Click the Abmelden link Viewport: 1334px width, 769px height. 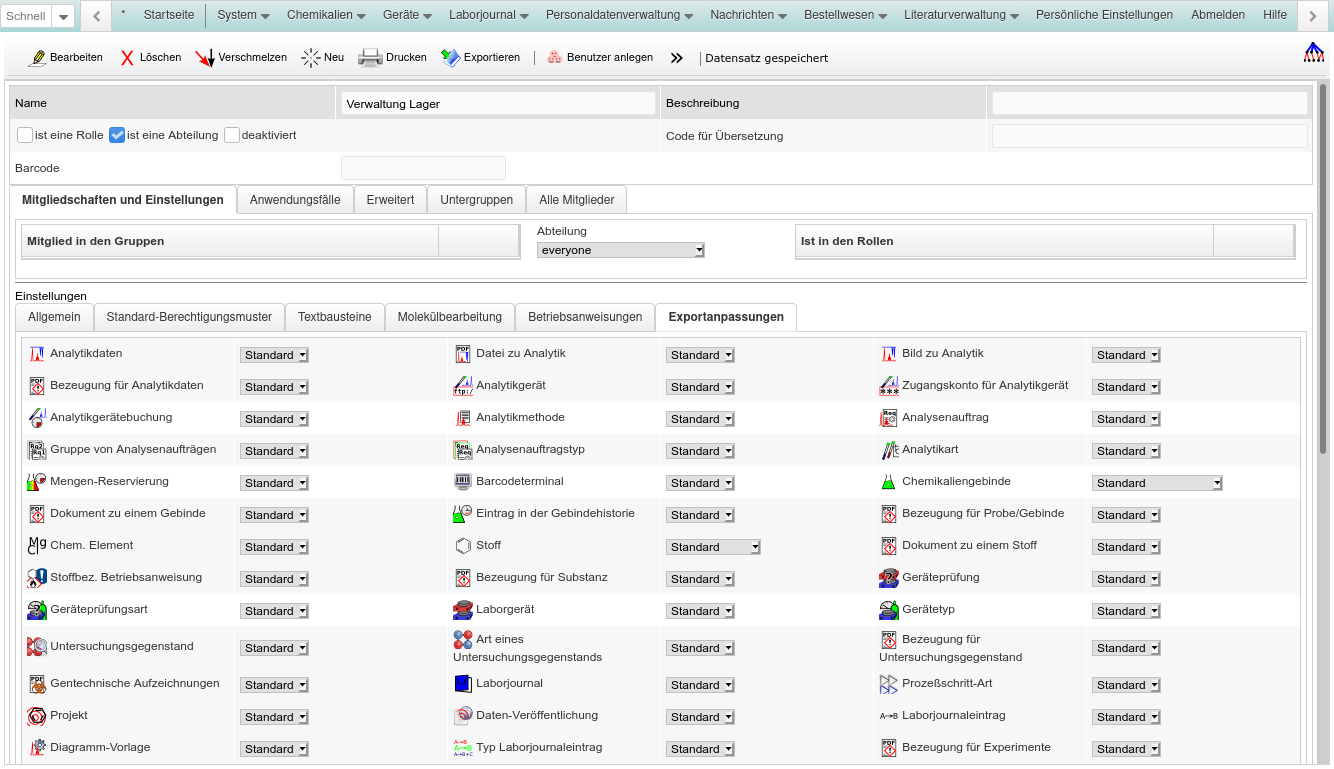tap(1217, 15)
